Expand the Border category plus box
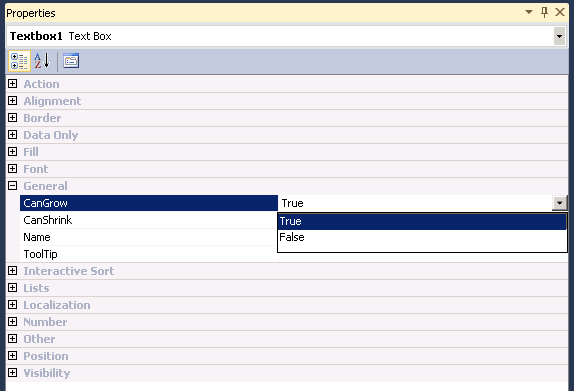Image resolution: width=574 pixels, height=391 pixels. point(12,118)
